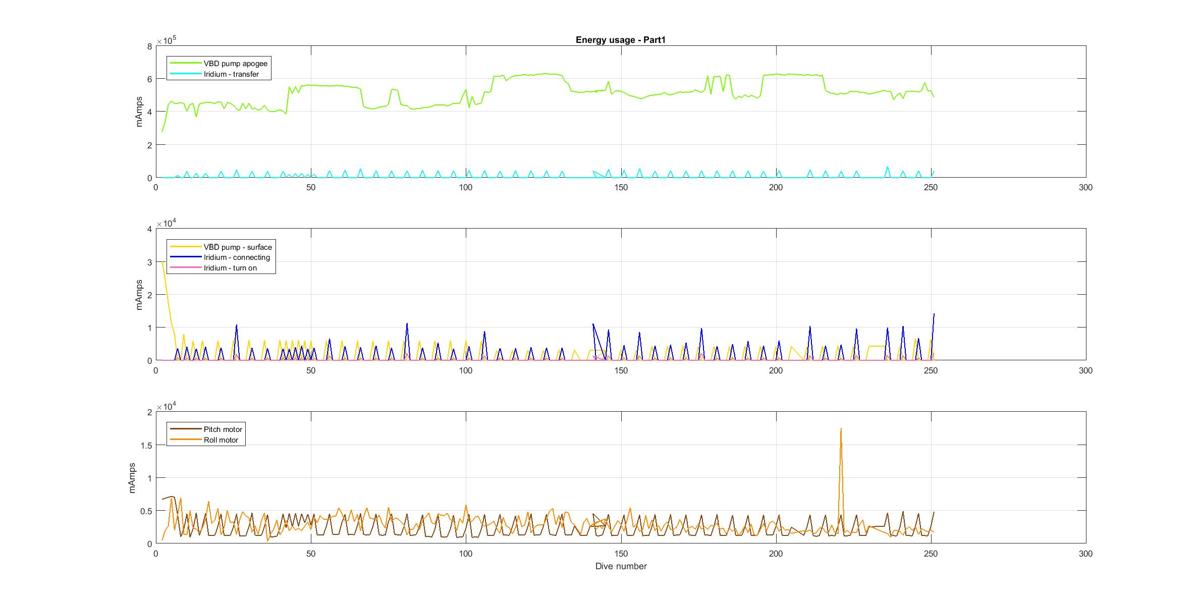Click the green line sample beside 'VBD pump apogee'
This screenshot has width=1200, height=611.
click(x=186, y=63)
